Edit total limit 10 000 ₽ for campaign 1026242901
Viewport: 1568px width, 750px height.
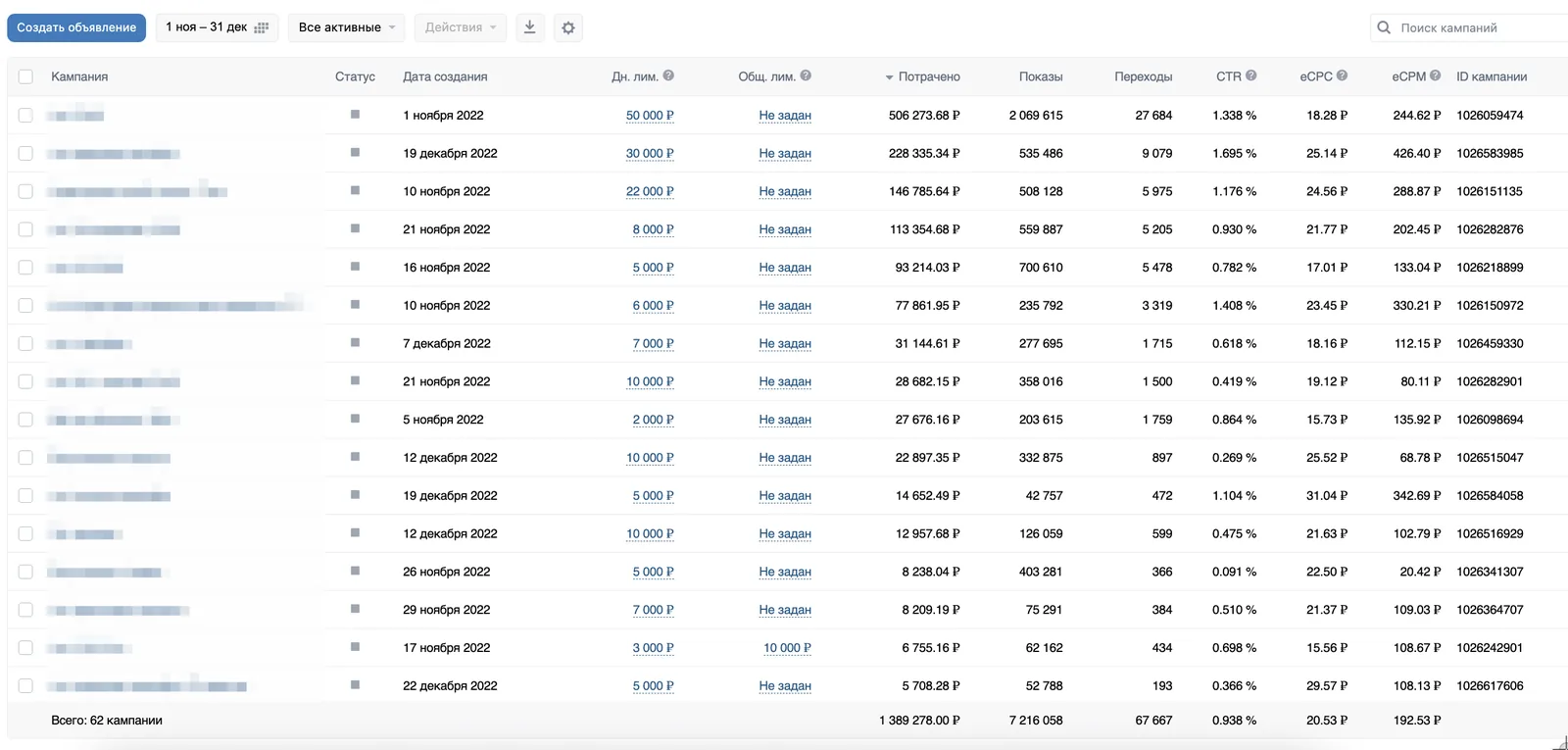coord(787,648)
